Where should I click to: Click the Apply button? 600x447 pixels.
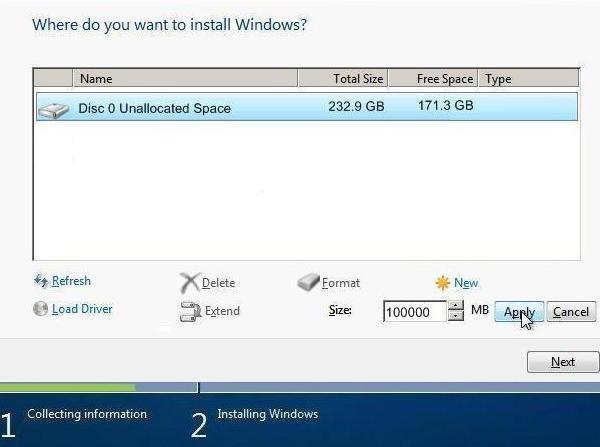pos(519,312)
